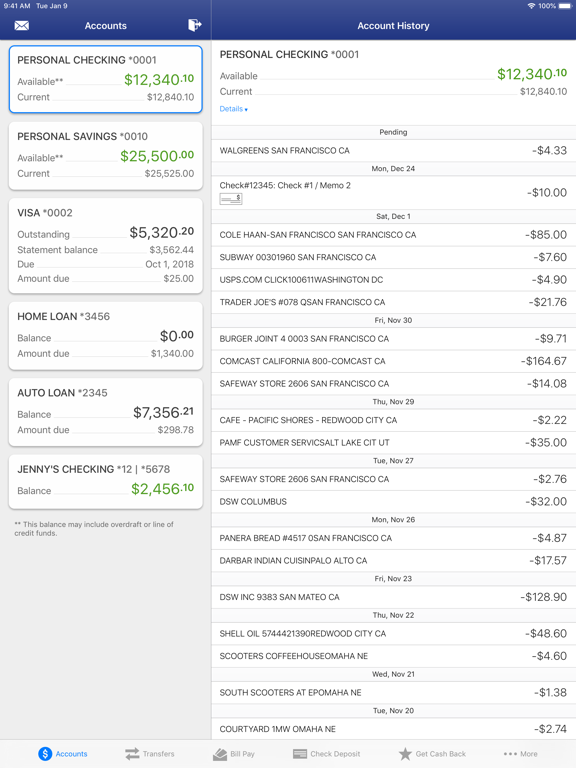
Task: Select the VISA *0002 account card
Action: pos(106,246)
